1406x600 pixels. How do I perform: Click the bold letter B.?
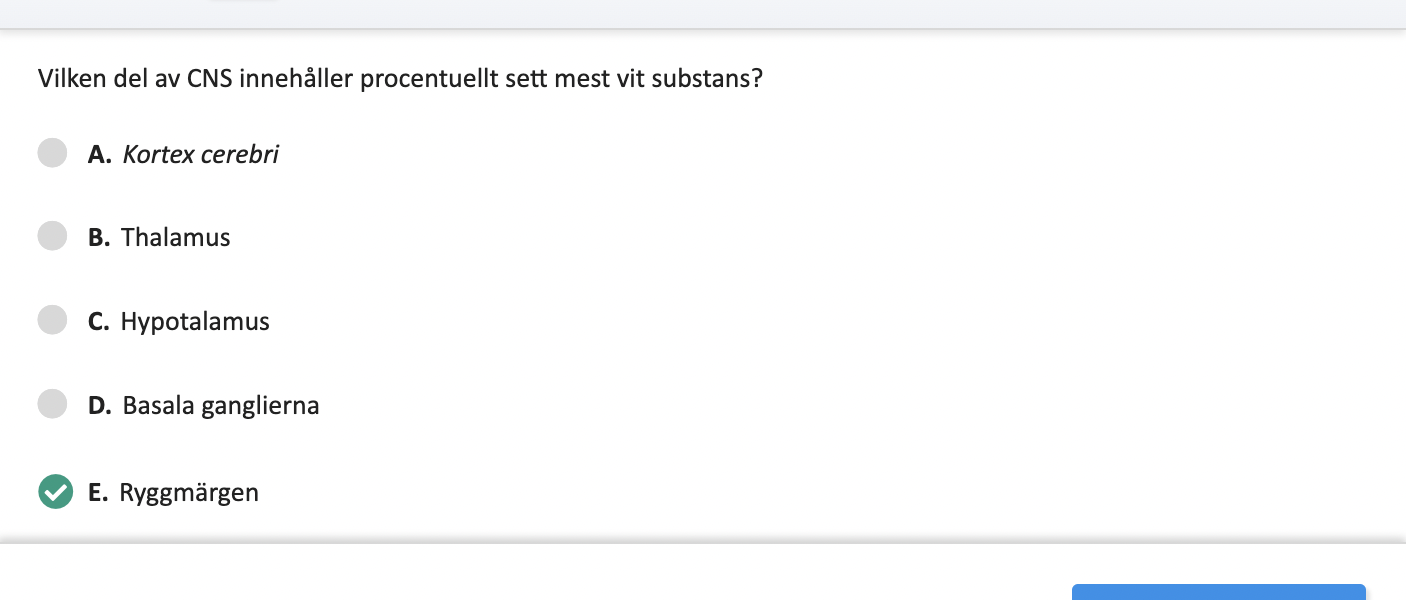click(x=99, y=238)
